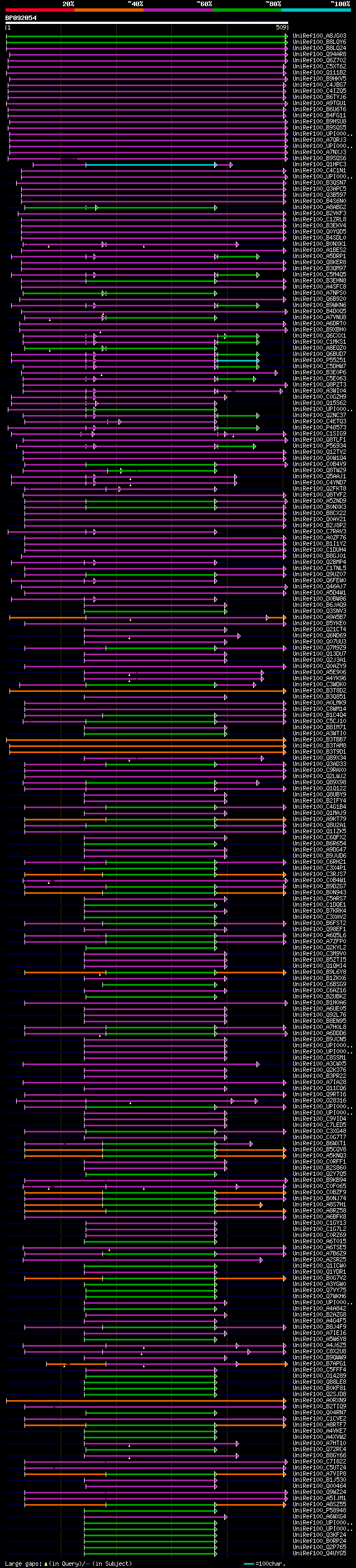Select the UniRef100_Q6CXX1 label
This screenshot has width=356, height=1568.
click(319, 335)
